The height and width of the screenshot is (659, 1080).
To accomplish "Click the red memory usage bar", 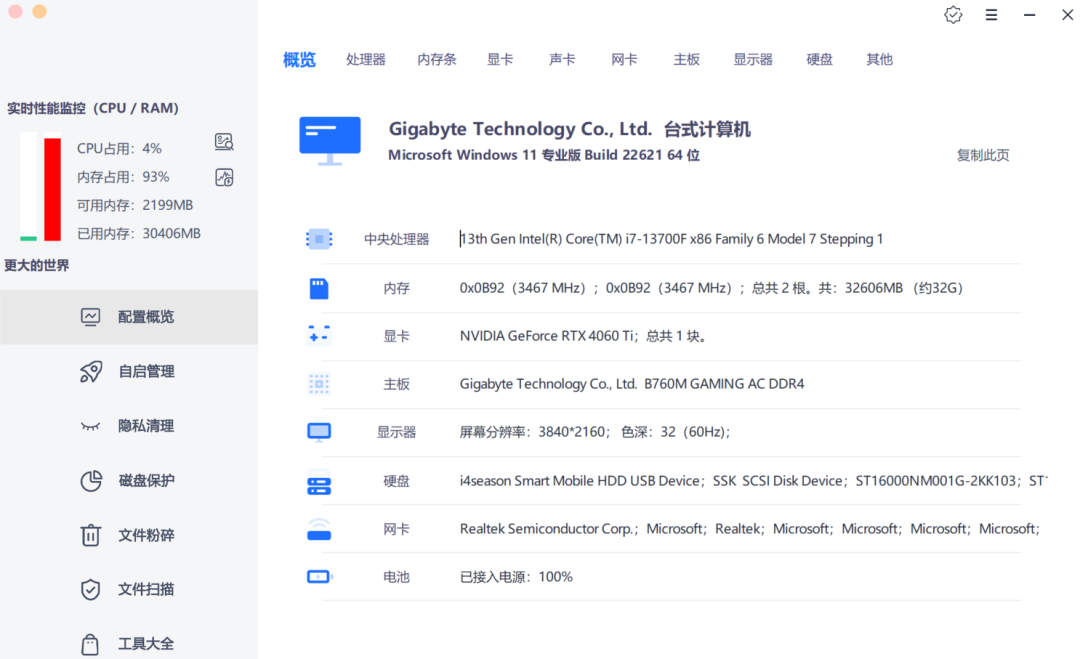I will click(x=52, y=187).
